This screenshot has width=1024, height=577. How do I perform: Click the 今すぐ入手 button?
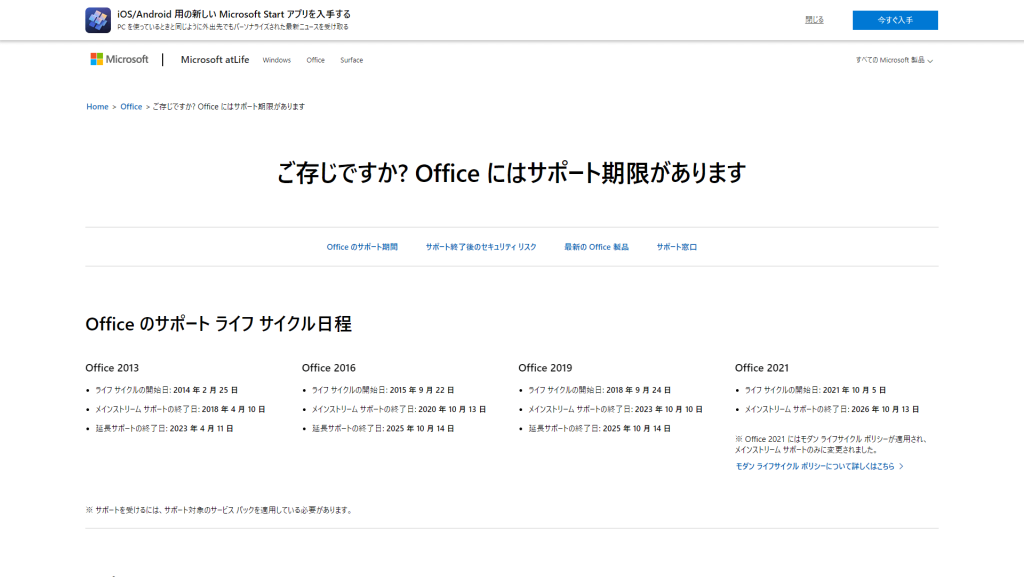[895, 20]
